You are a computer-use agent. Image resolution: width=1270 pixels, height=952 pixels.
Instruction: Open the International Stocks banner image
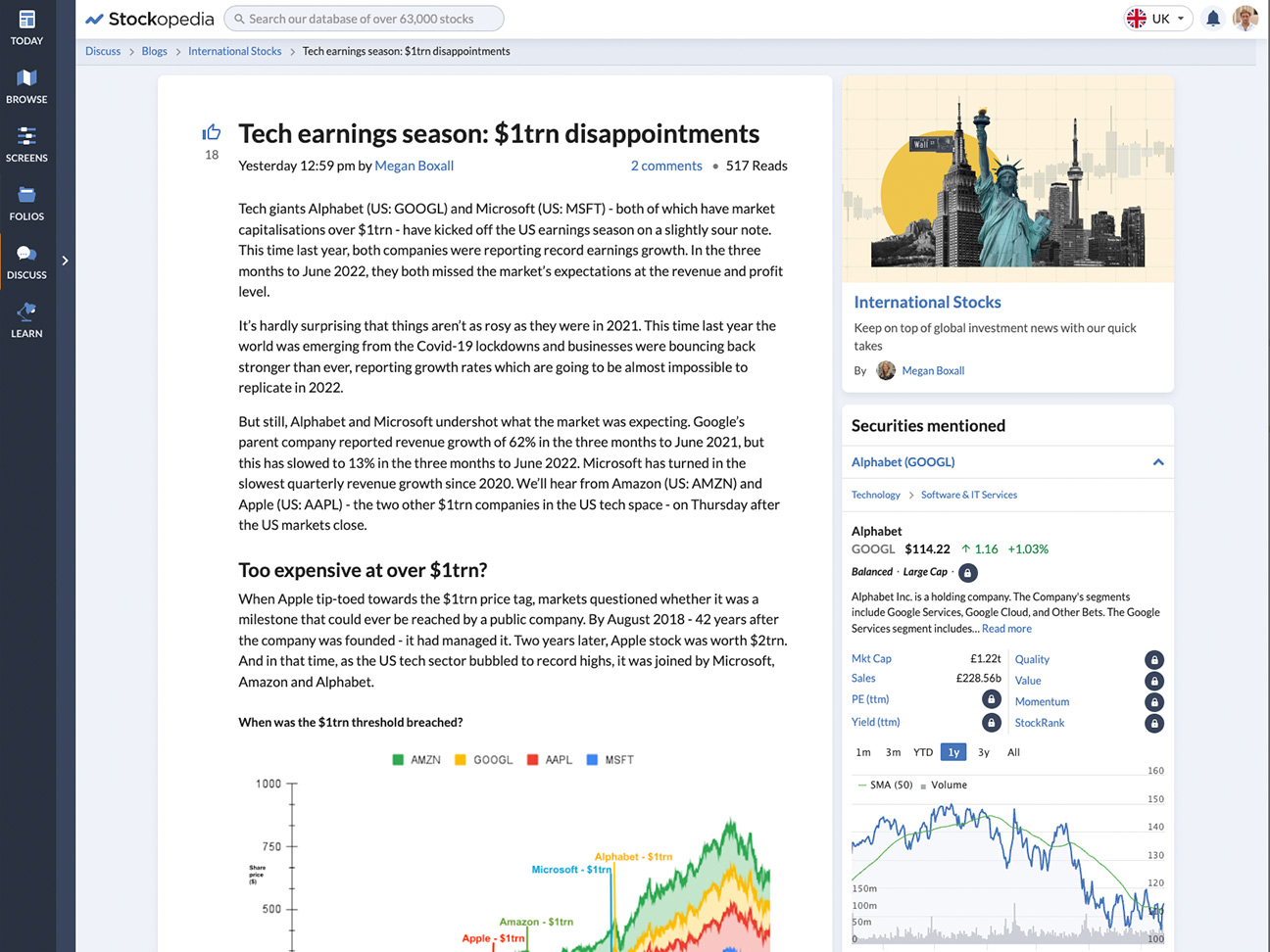[x=1007, y=179]
